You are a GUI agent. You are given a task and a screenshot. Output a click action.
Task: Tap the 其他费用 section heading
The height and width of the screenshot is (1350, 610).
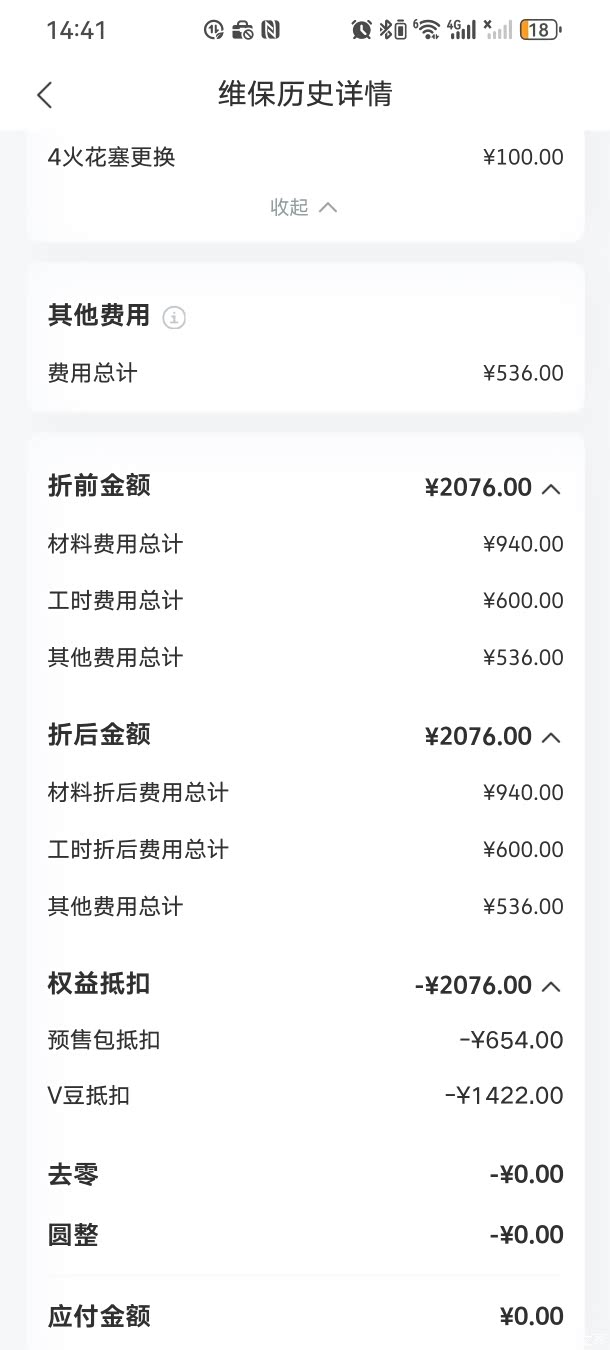point(99,316)
